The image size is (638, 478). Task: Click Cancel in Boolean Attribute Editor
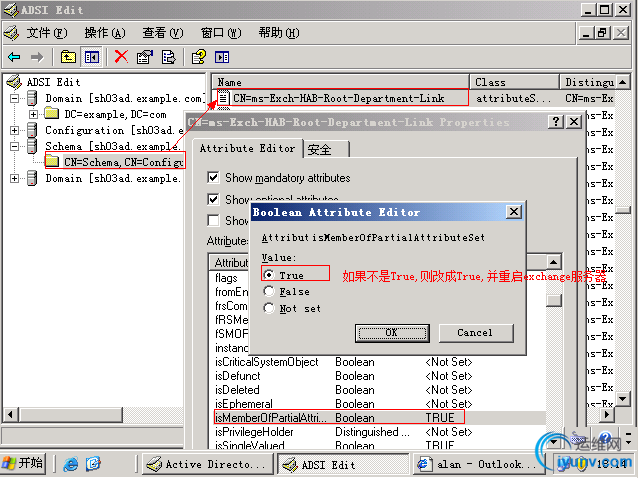click(476, 333)
